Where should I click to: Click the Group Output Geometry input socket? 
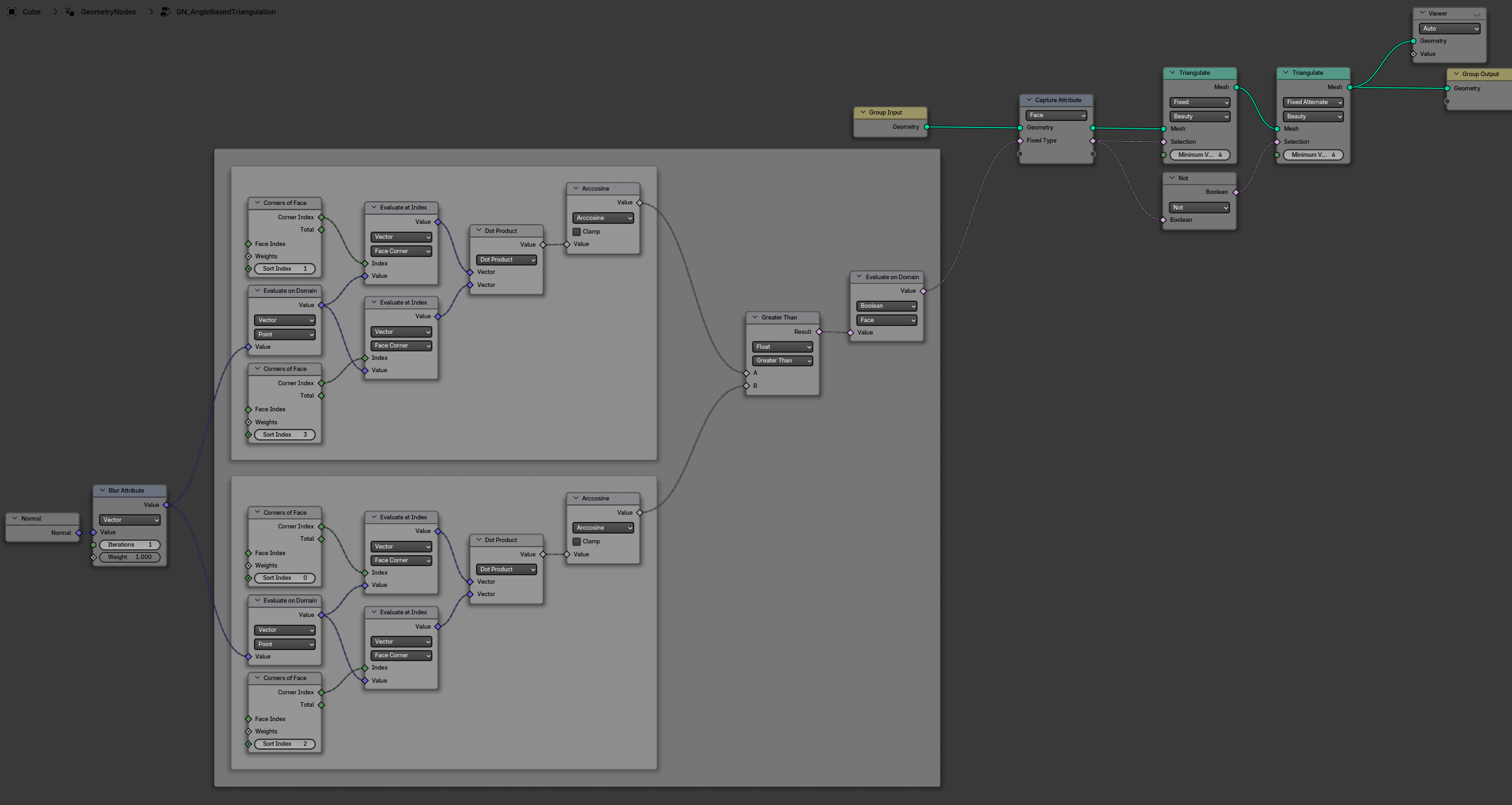1447,89
